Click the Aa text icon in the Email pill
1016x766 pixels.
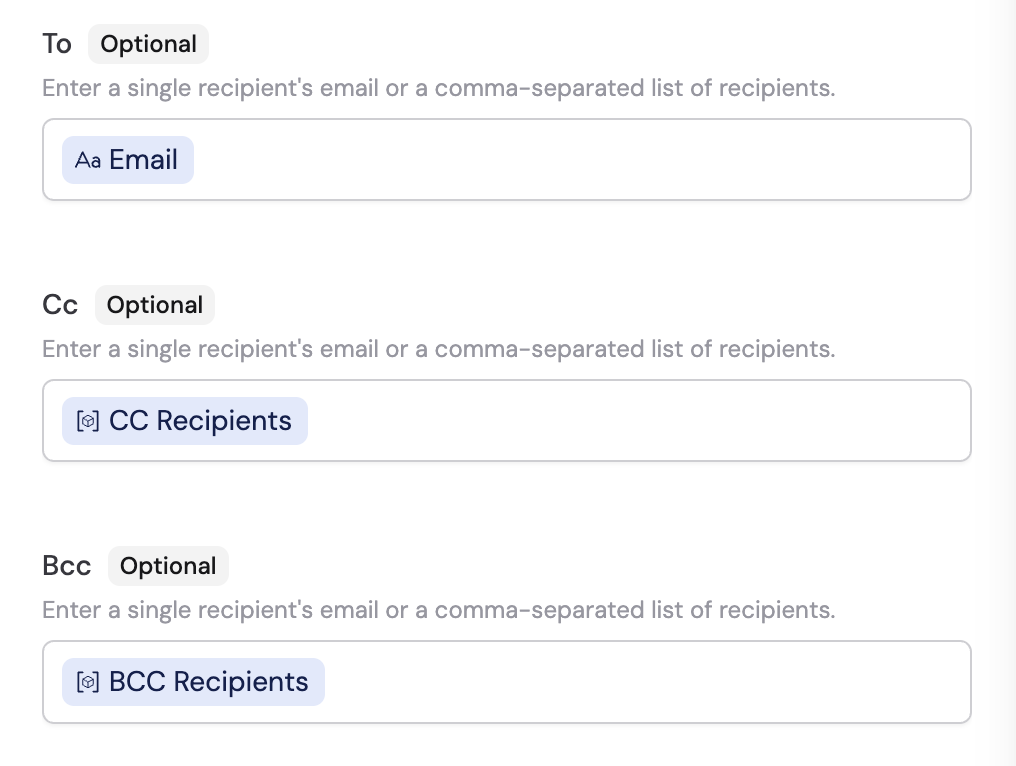tap(88, 159)
